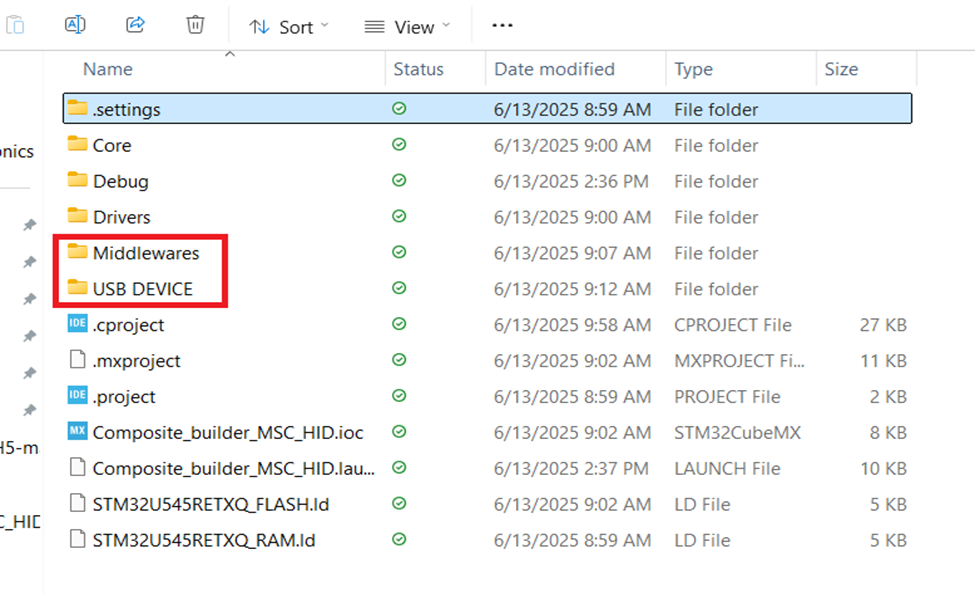
Task: Click the Composite_builder_MSC_HID.ioc MX icon
Action: point(77,431)
